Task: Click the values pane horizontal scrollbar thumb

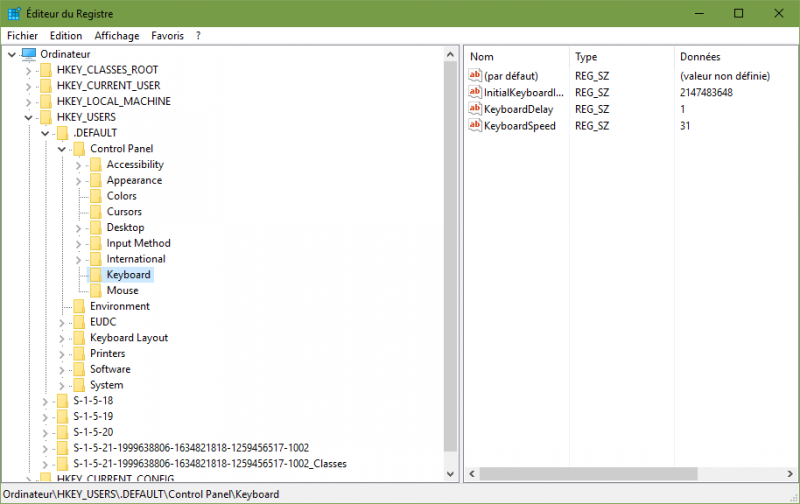Action: click(x=588, y=474)
